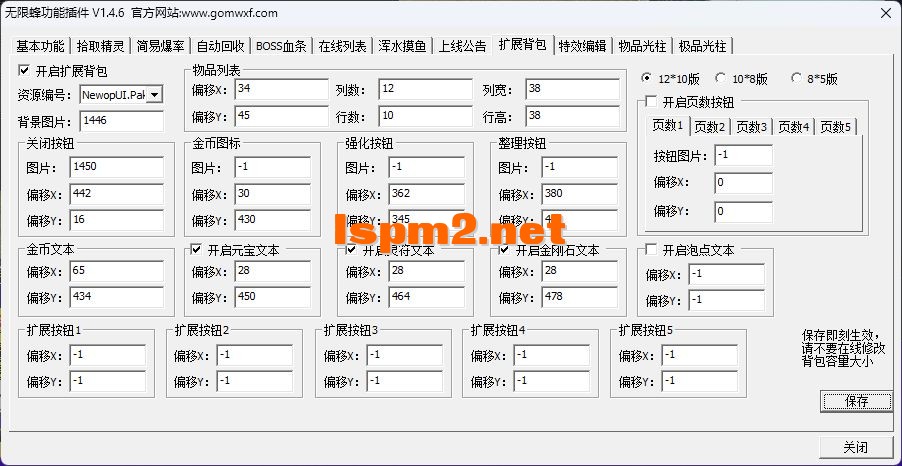The width and height of the screenshot is (902, 466).
Task: Click the 泡点文本 偏移X field
Action: click(727, 274)
